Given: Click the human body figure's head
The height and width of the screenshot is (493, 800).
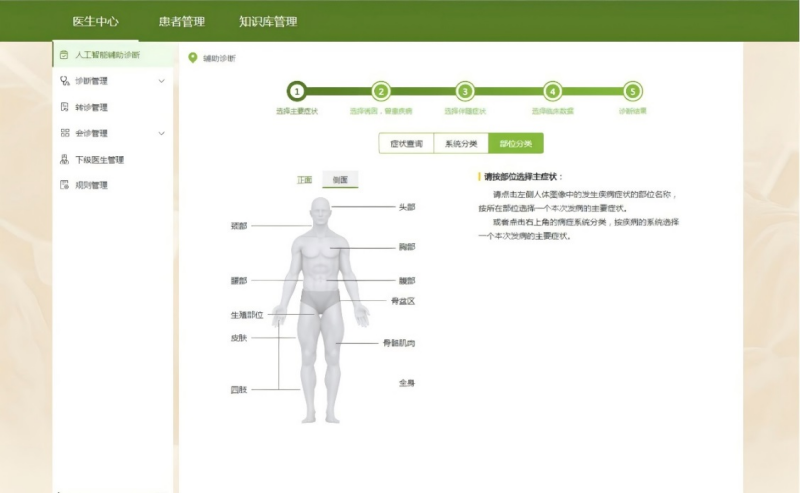Looking at the screenshot, I should (x=320, y=210).
